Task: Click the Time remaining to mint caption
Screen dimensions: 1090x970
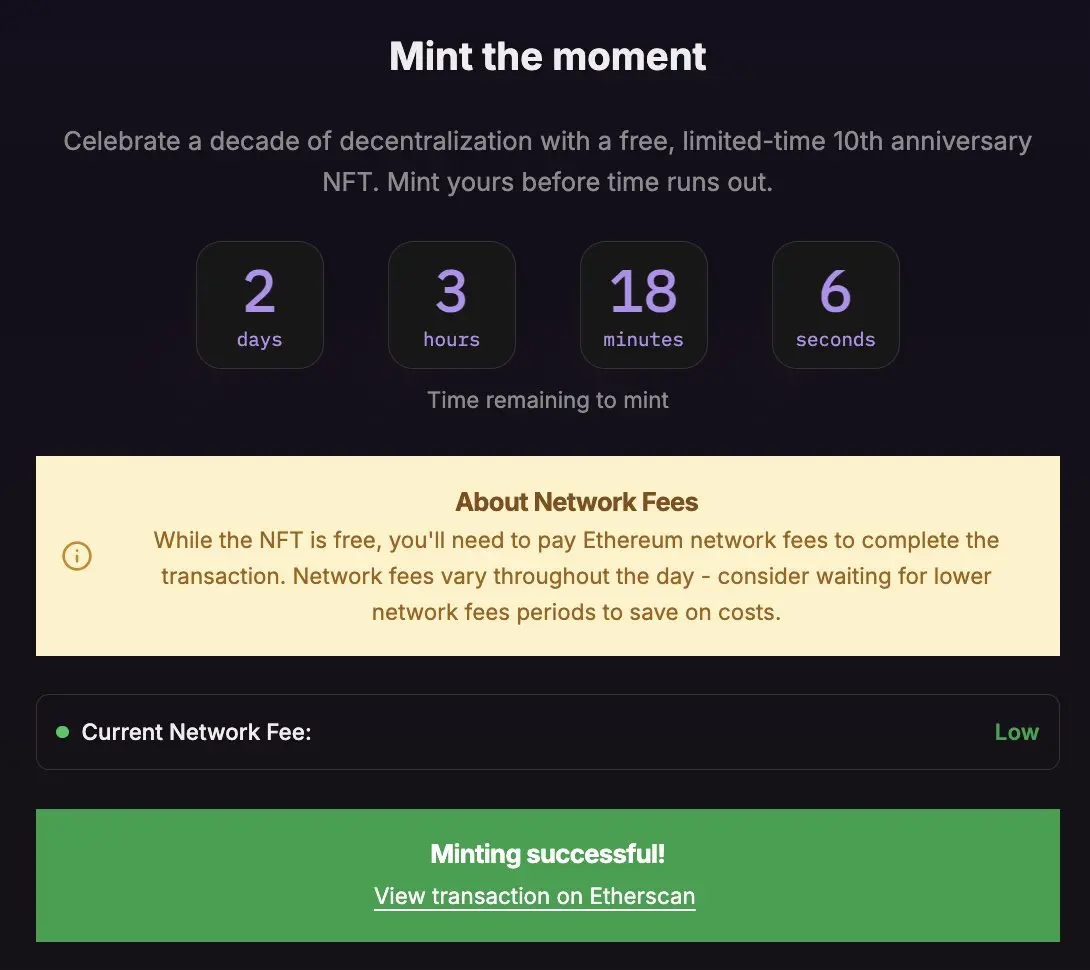Action: (548, 400)
